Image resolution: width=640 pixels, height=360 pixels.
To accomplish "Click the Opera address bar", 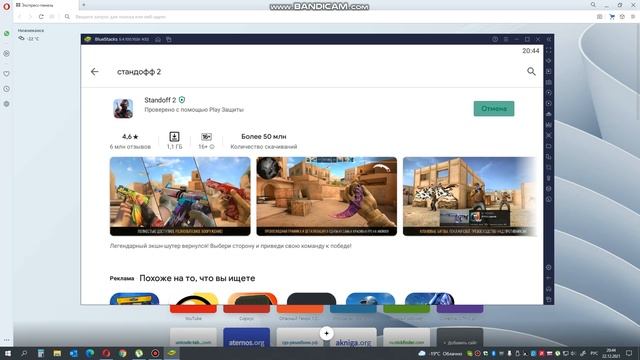I will coord(327,17).
